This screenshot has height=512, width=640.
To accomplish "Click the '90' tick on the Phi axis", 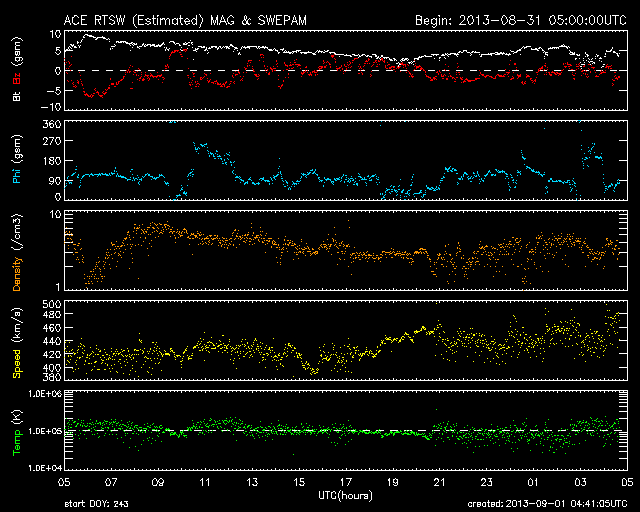I will [x=55, y=181].
